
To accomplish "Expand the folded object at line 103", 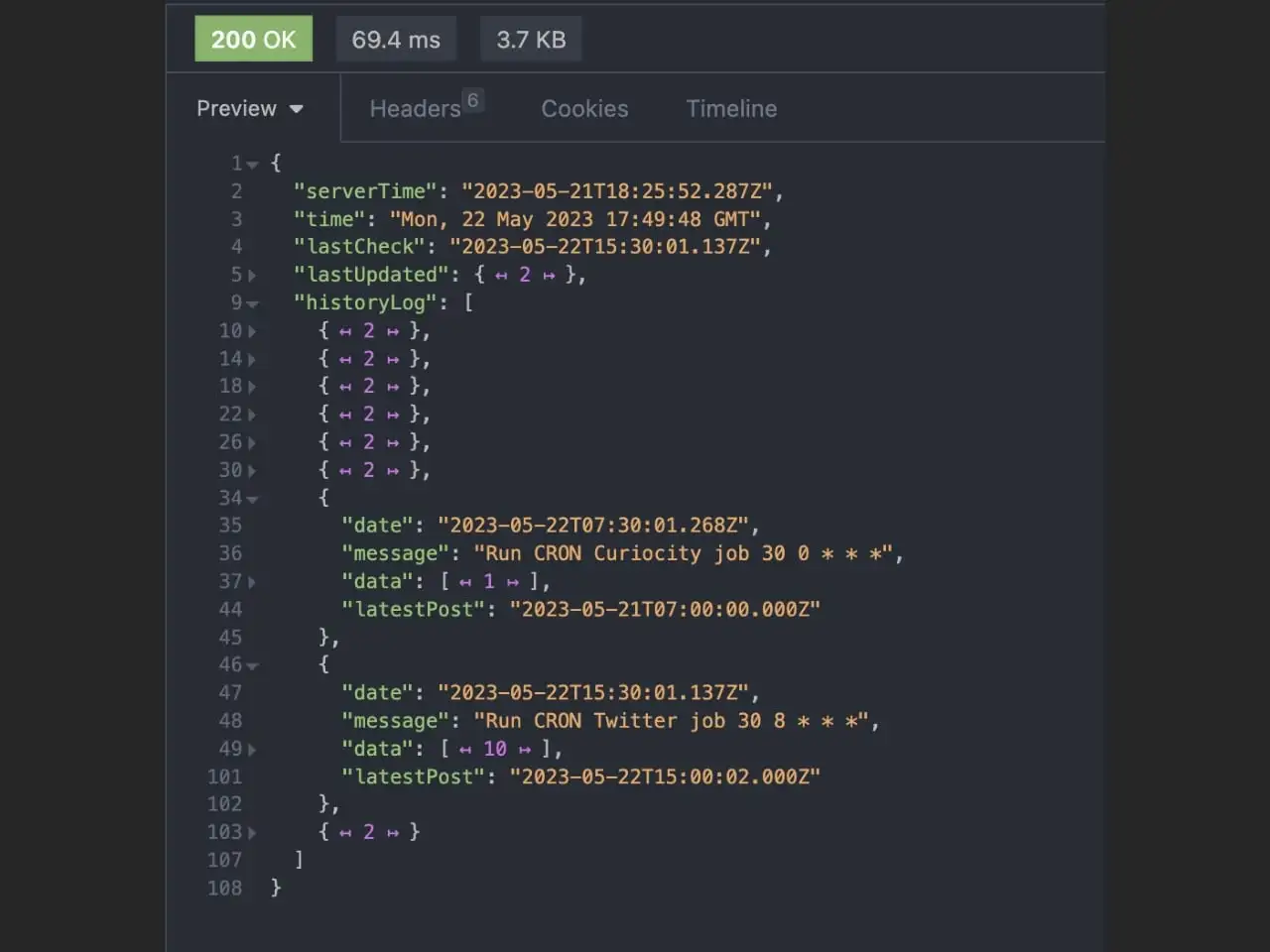I will pos(252,833).
